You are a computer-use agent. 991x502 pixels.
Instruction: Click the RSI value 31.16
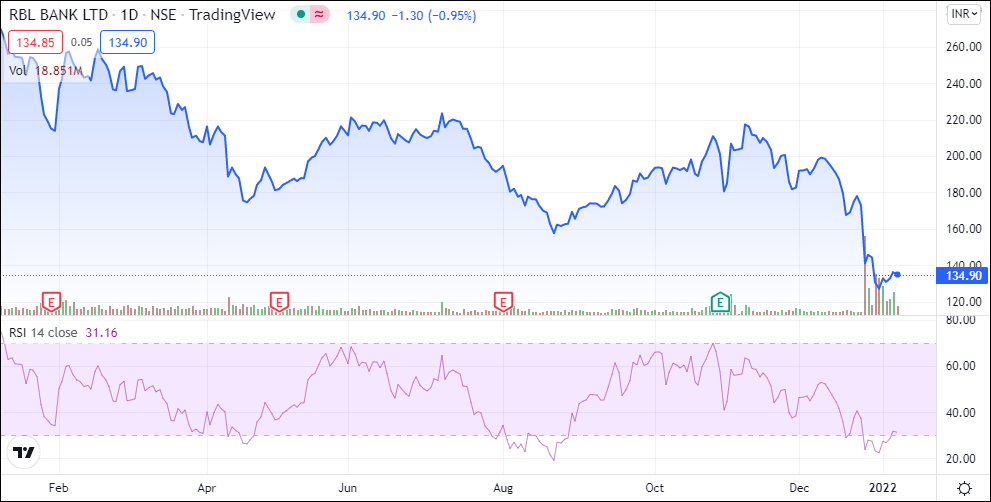click(101, 333)
